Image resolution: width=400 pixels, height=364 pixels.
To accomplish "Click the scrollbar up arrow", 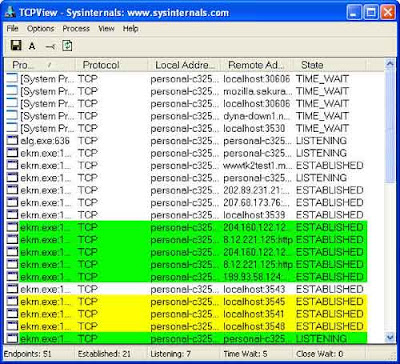I will [x=389, y=64].
